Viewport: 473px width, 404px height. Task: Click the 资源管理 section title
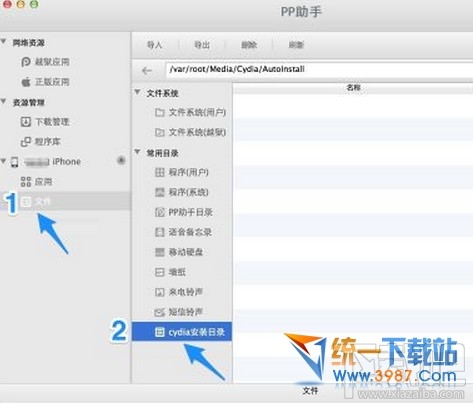tap(29, 103)
